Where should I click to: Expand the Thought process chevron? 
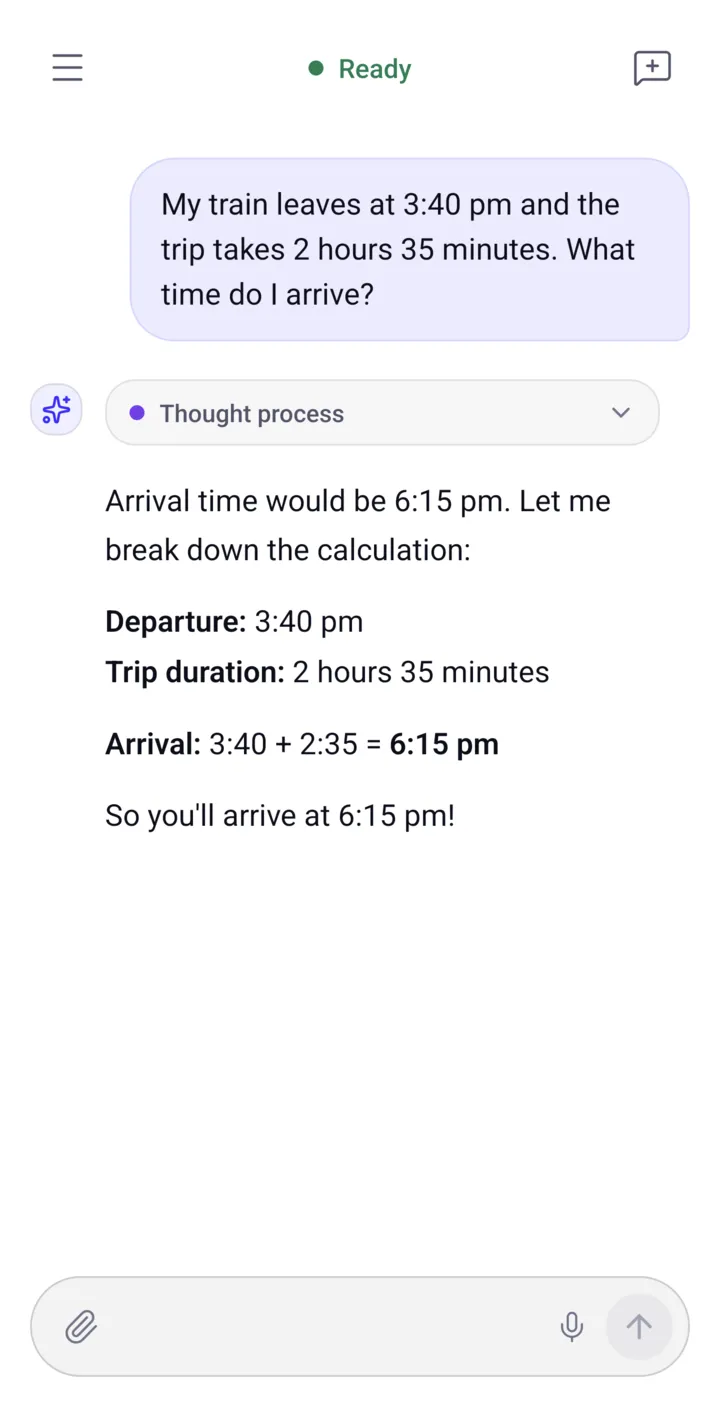pyautogui.click(x=621, y=413)
